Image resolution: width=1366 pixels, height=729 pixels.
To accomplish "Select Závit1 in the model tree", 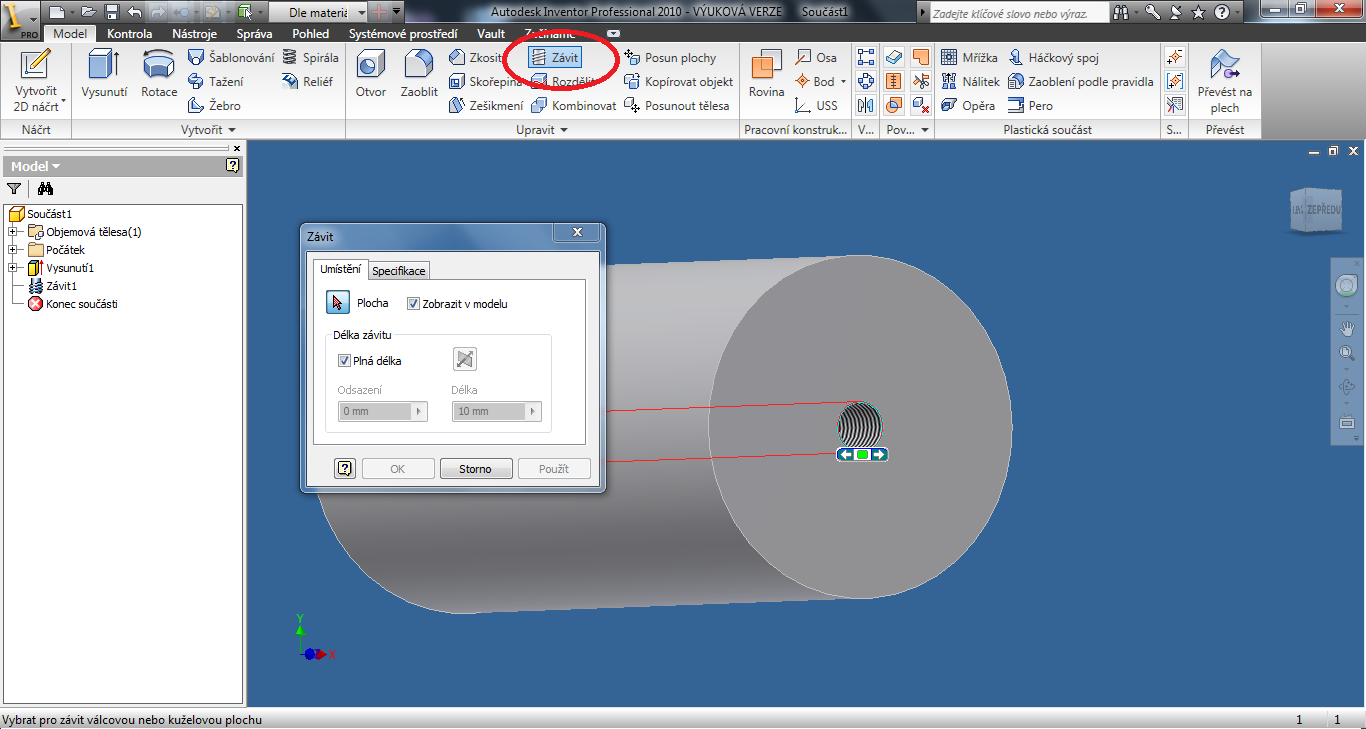I will 61,286.
